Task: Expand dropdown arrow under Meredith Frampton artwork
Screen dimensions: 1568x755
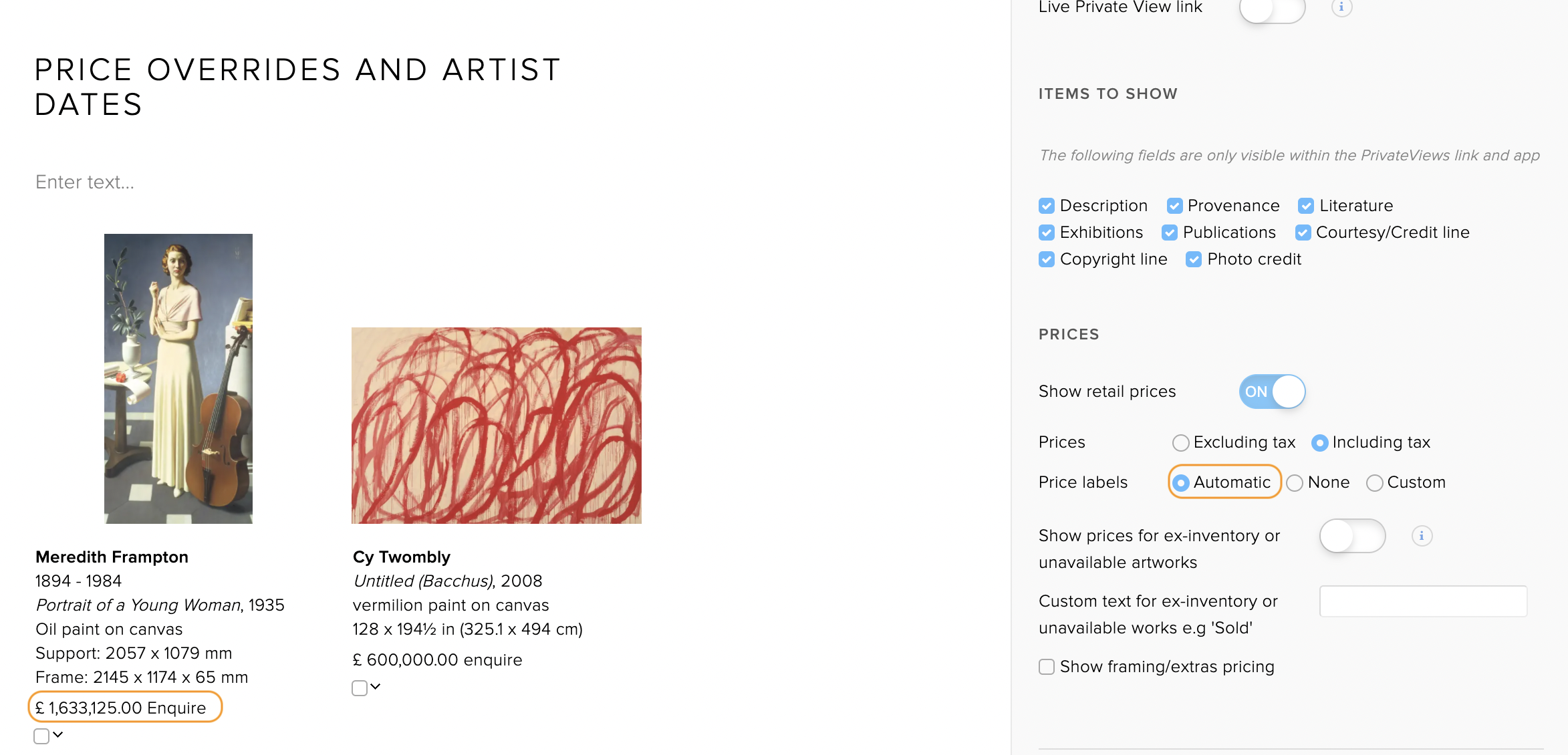Action: coord(58,735)
